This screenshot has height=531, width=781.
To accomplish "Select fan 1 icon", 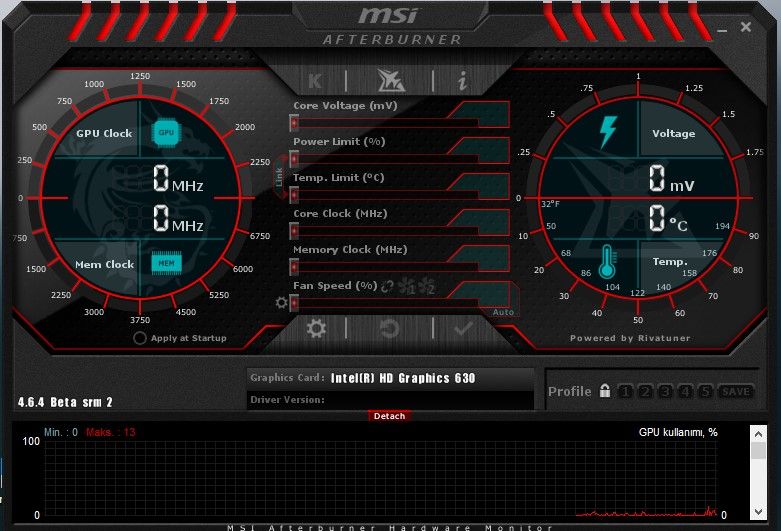I will pos(406,286).
